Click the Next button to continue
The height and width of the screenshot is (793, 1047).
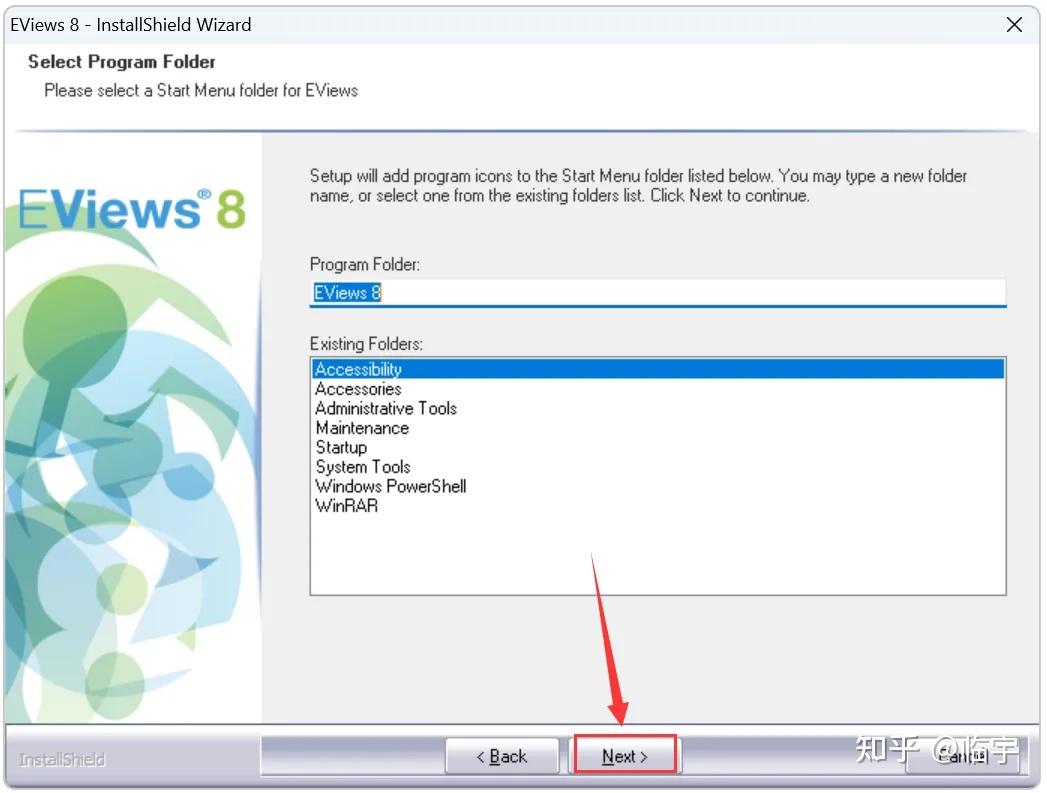623,756
